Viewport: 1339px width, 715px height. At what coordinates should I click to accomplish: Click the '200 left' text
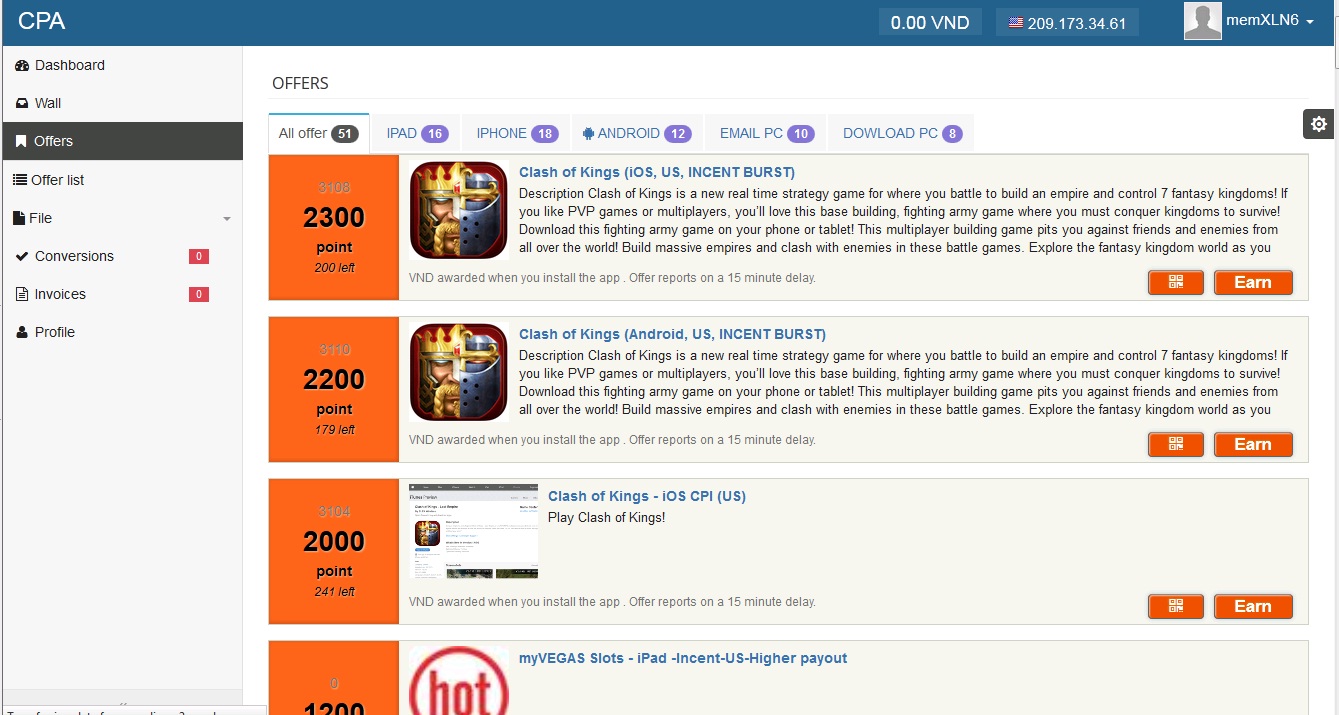334,268
